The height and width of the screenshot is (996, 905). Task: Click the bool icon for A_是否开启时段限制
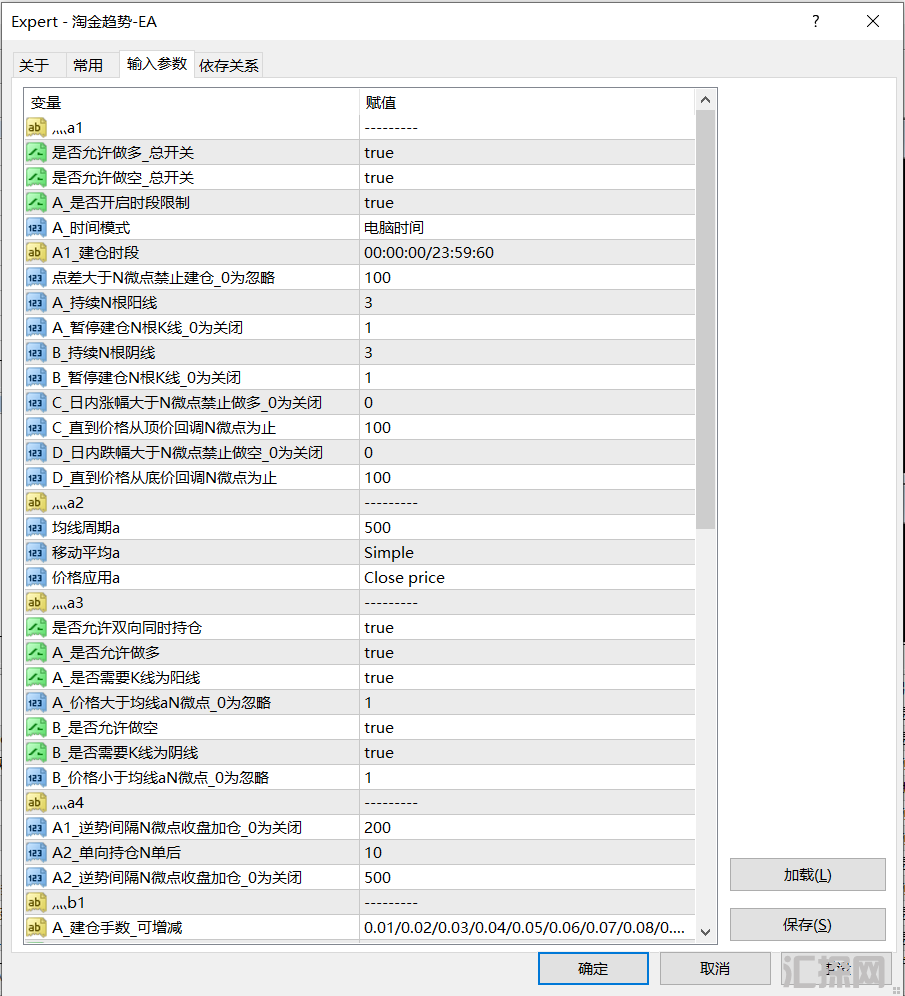(36, 203)
